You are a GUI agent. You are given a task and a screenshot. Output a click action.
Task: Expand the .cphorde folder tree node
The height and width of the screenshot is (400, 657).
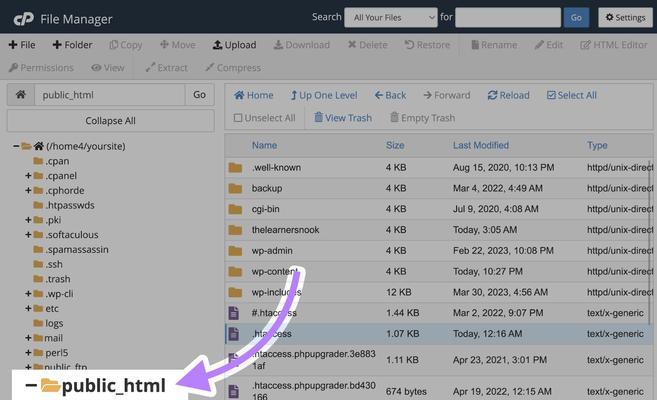click(28, 190)
